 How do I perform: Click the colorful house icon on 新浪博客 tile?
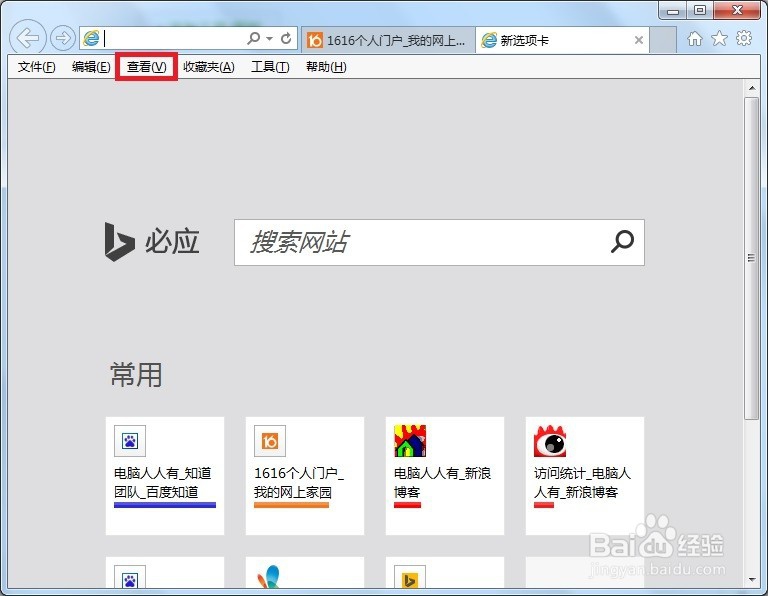click(x=410, y=441)
